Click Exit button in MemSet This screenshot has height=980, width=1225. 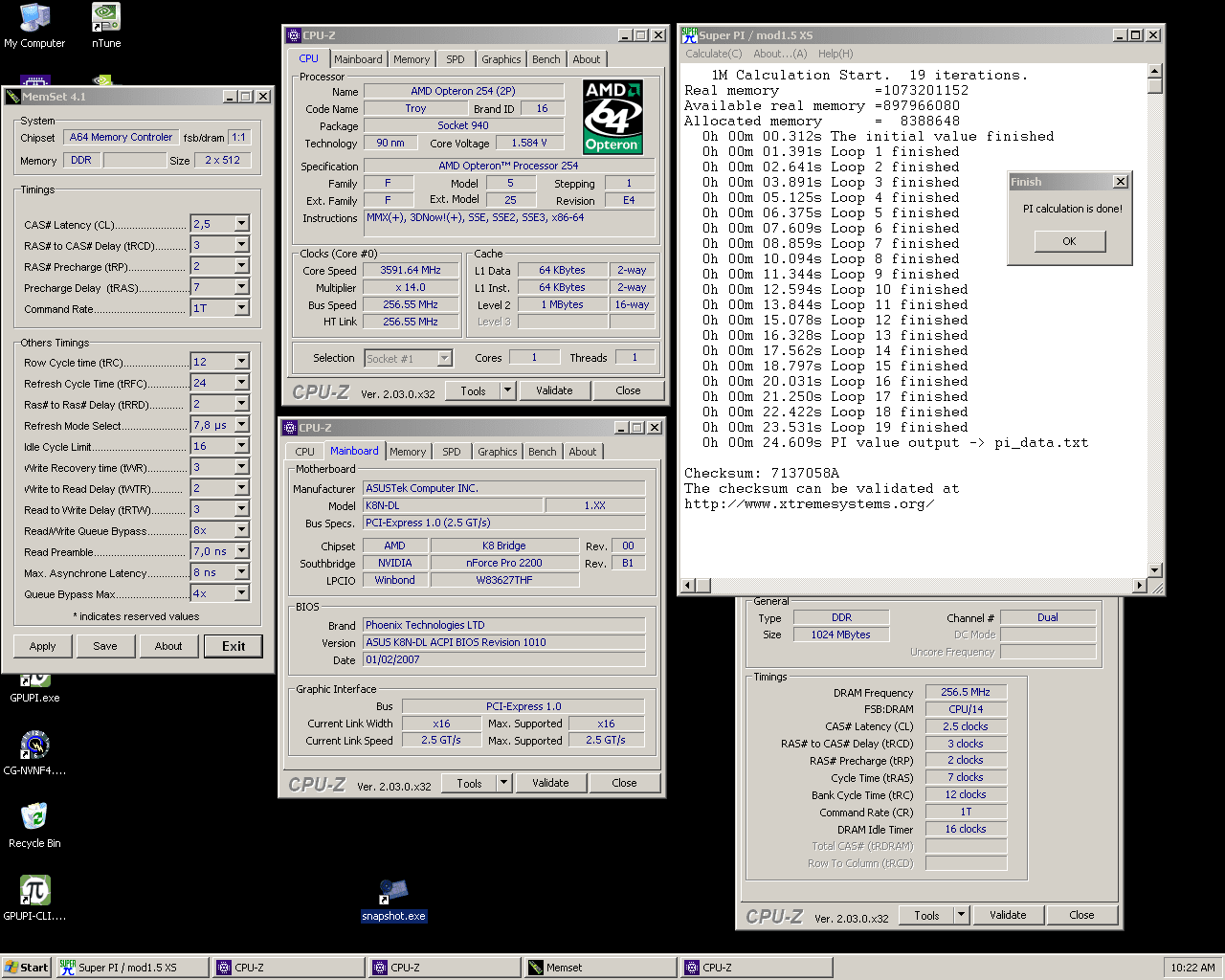[x=234, y=646]
